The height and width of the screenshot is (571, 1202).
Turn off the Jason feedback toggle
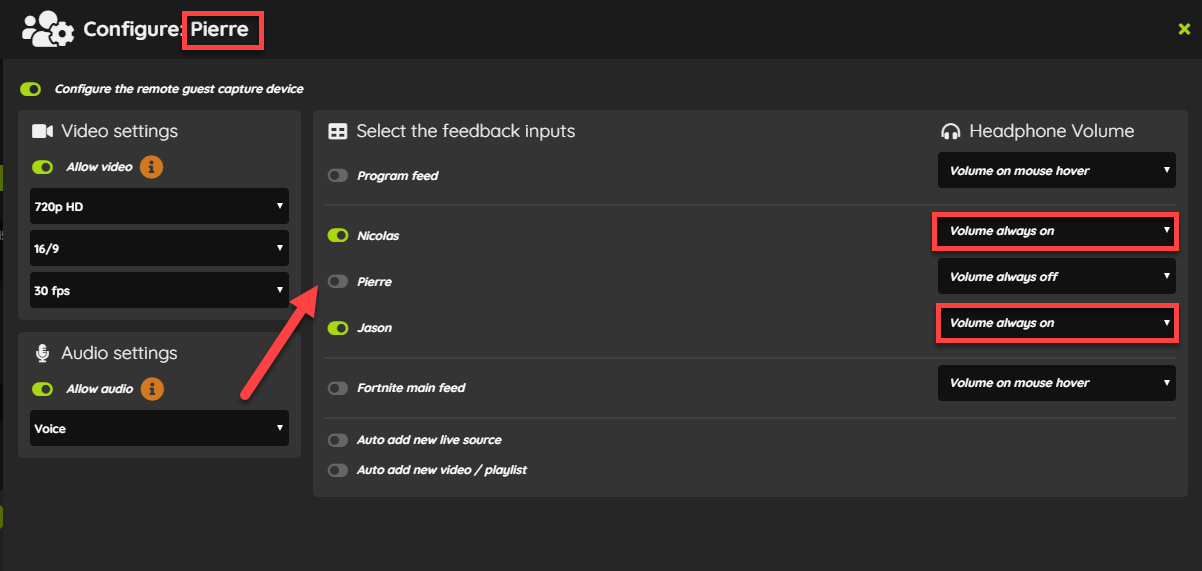coord(338,328)
